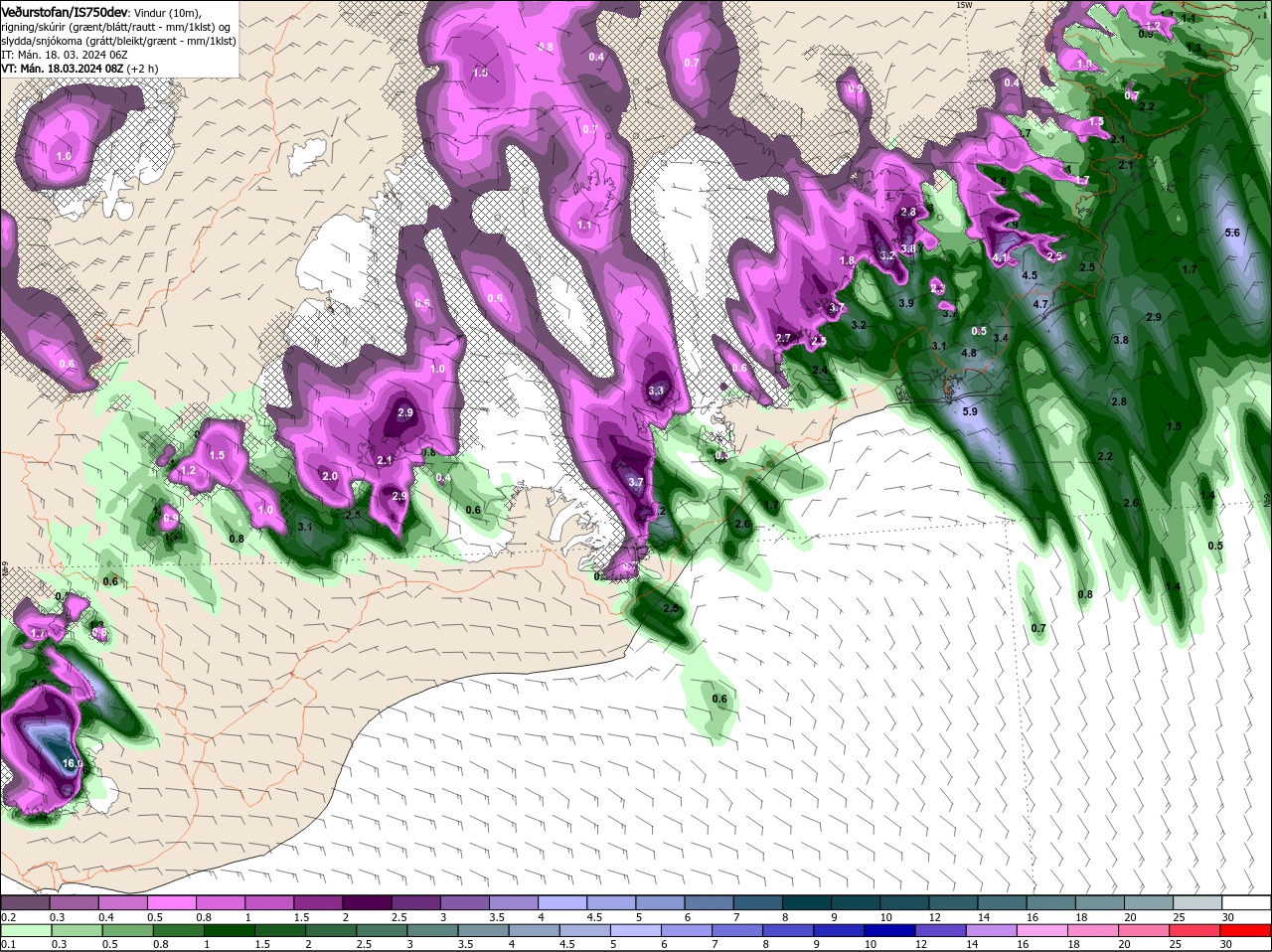Pick the bright pink snow swatch between 0.5 and 0.8
Image resolution: width=1272 pixels, height=952 pixels.
click(x=171, y=903)
